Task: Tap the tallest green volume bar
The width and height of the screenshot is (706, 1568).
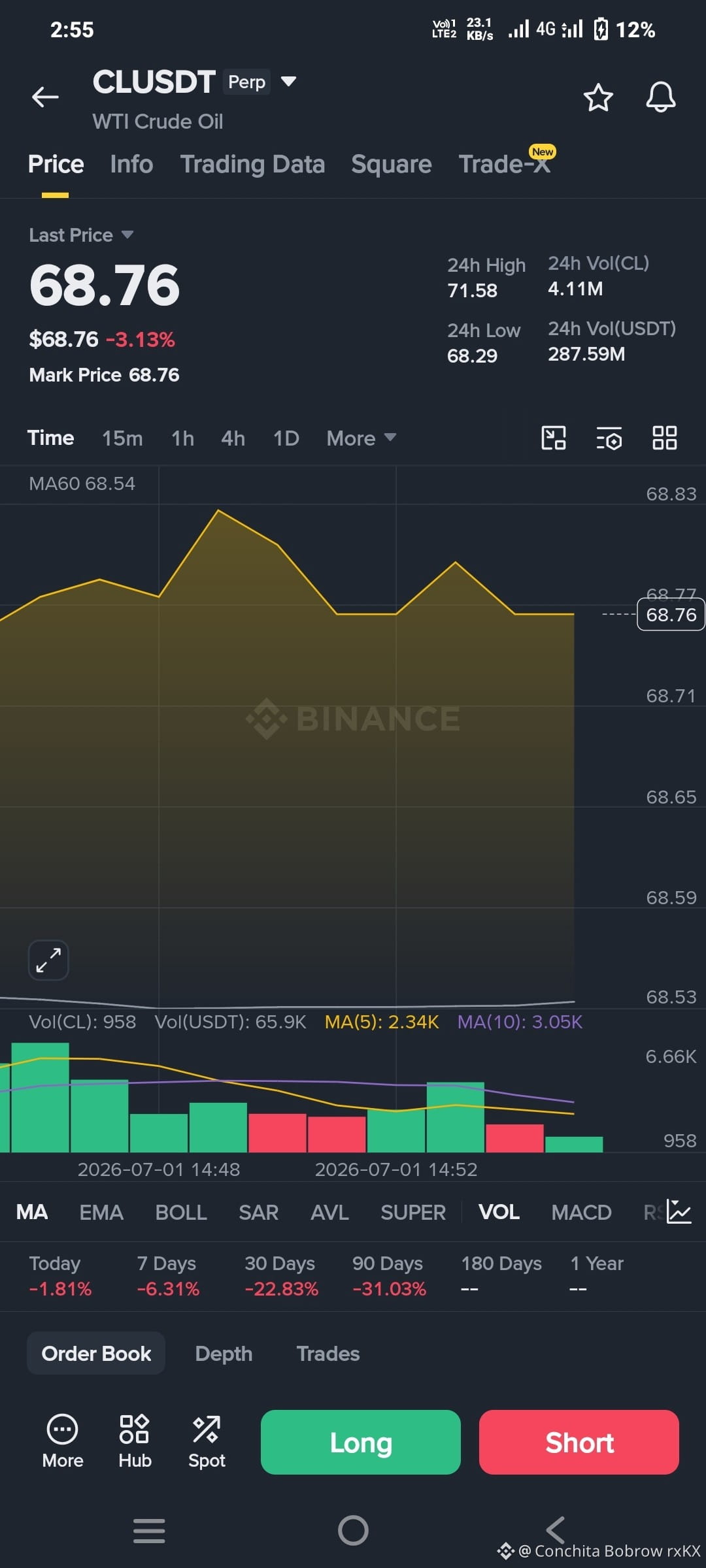Action: [x=40, y=1098]
